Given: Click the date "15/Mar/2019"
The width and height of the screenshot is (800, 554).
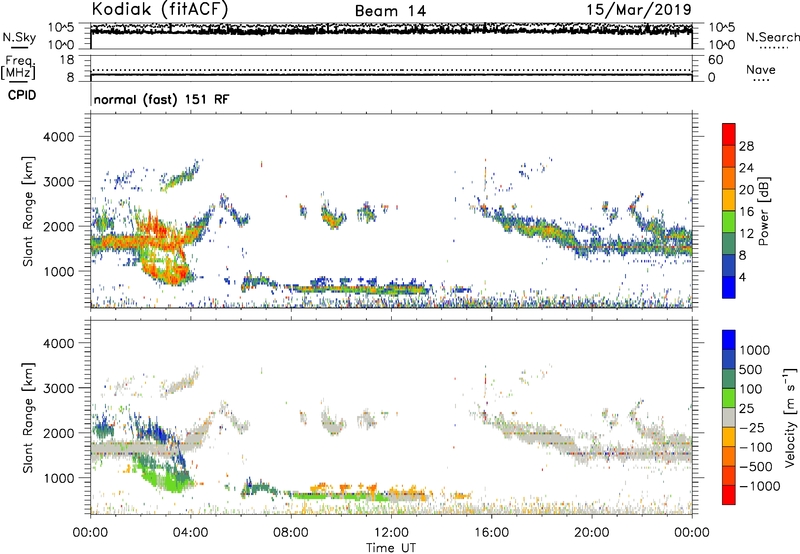Looking at the screenshot, I should (x=639, y=9).
